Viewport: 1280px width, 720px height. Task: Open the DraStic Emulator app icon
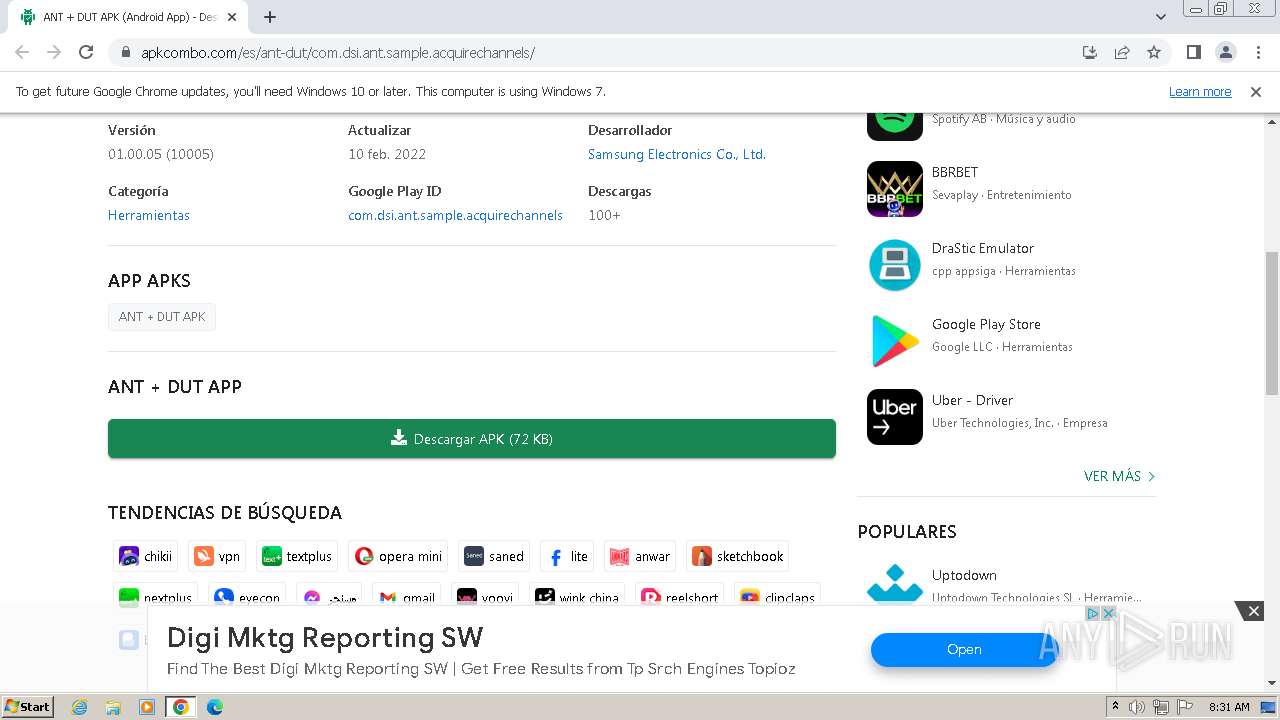pyautogui.click(x=895, y=265)
